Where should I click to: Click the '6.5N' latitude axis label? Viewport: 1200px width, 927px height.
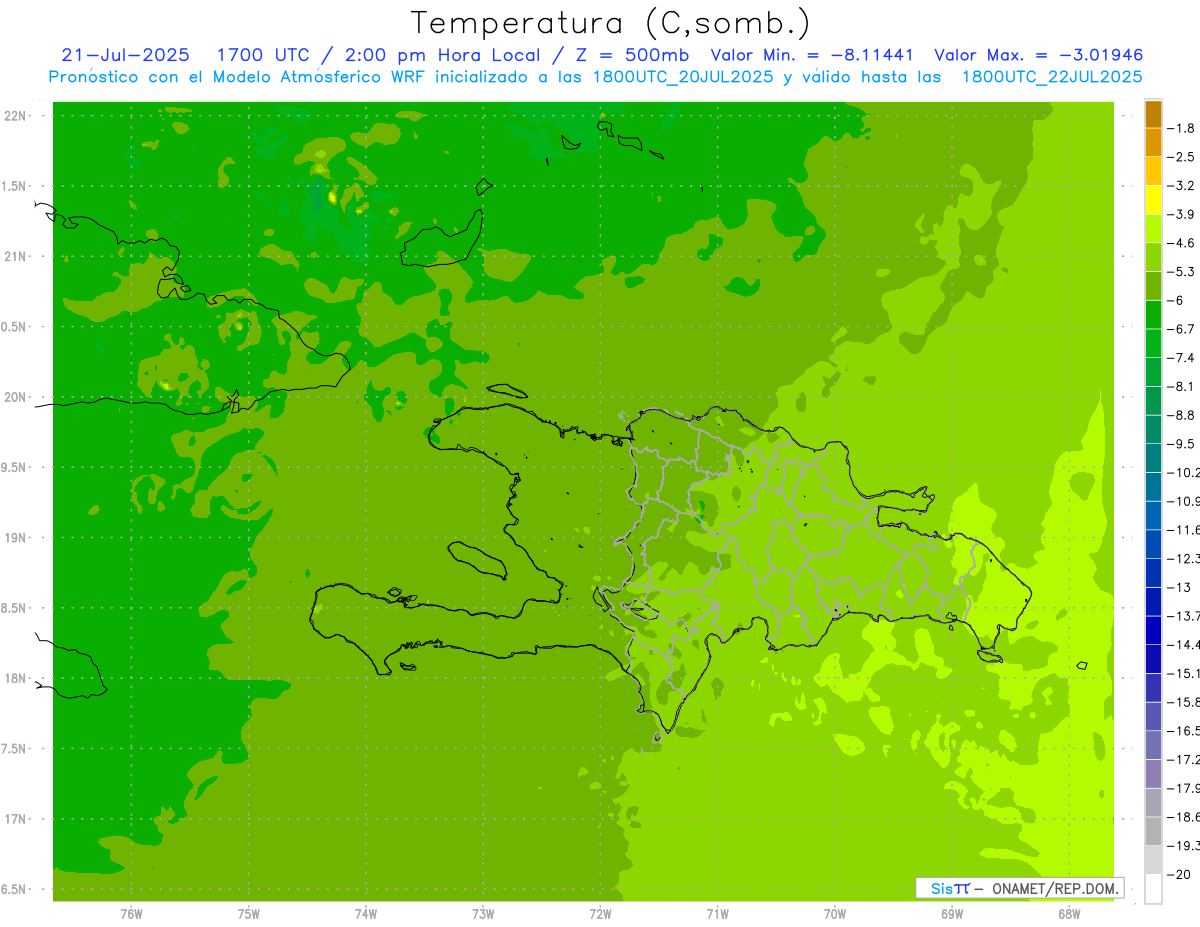coord(15,889)
